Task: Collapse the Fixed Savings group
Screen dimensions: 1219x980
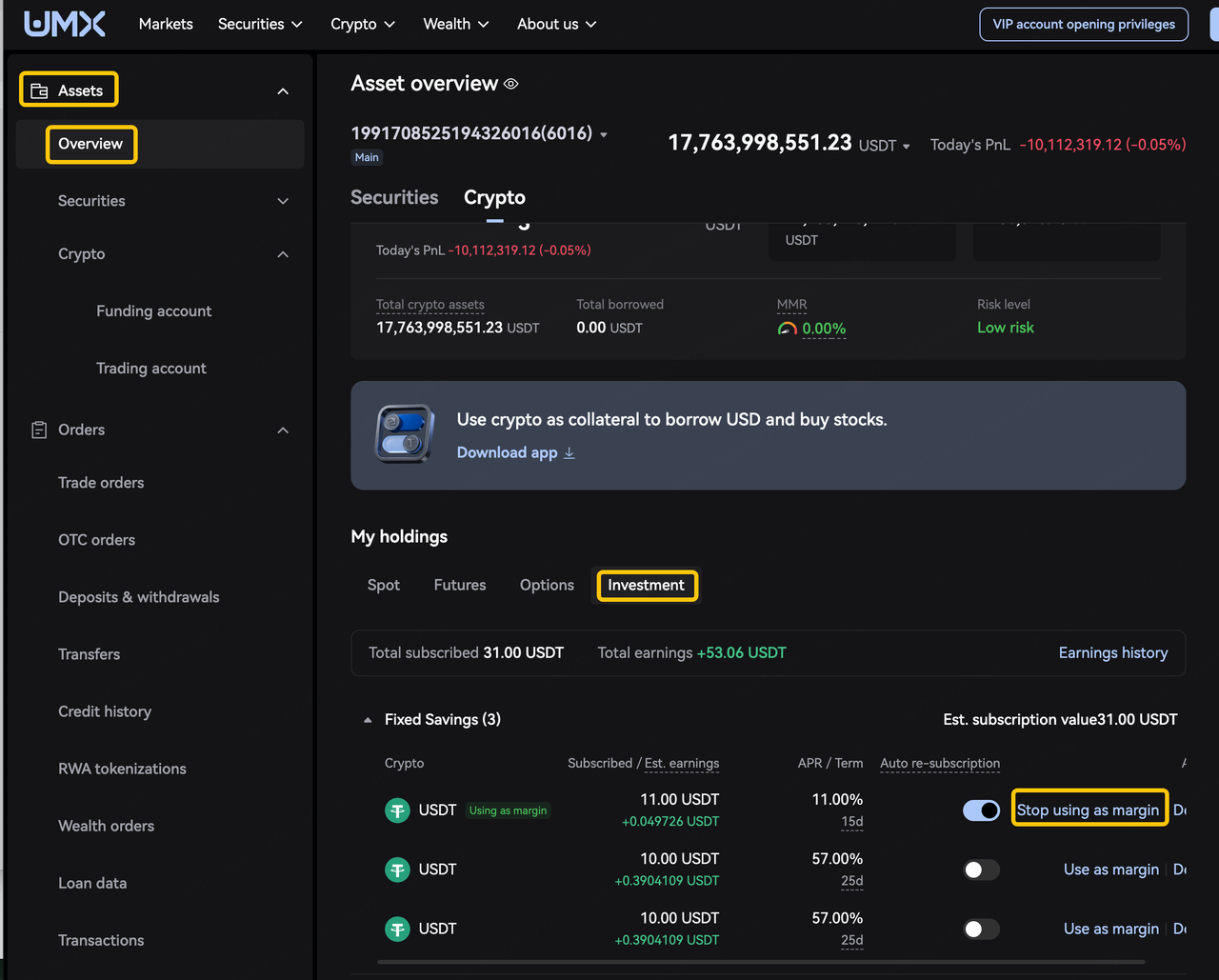Action: pyautogui.click(x=368, y=721)
